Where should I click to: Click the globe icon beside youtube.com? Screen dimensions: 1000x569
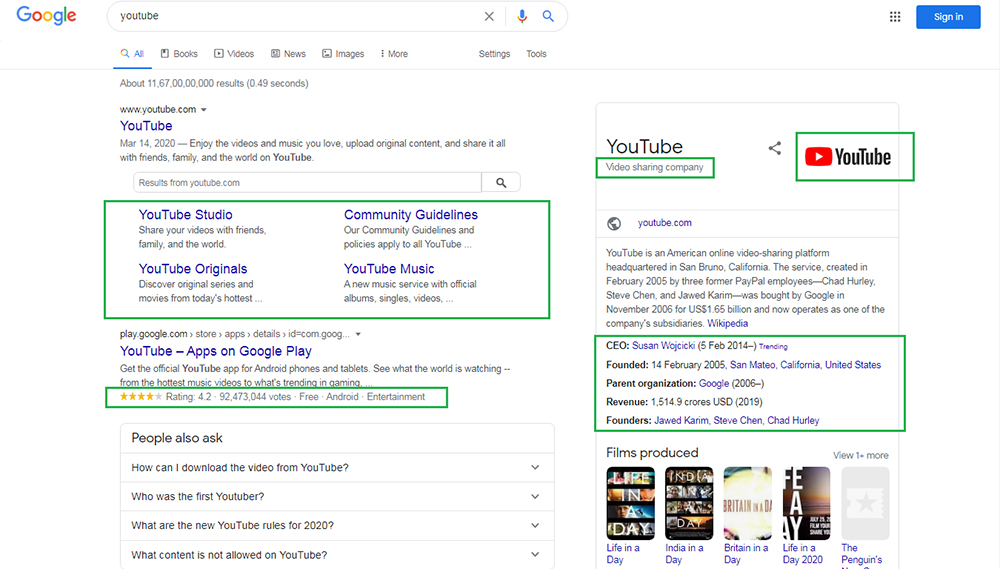[x=614, y=223]
